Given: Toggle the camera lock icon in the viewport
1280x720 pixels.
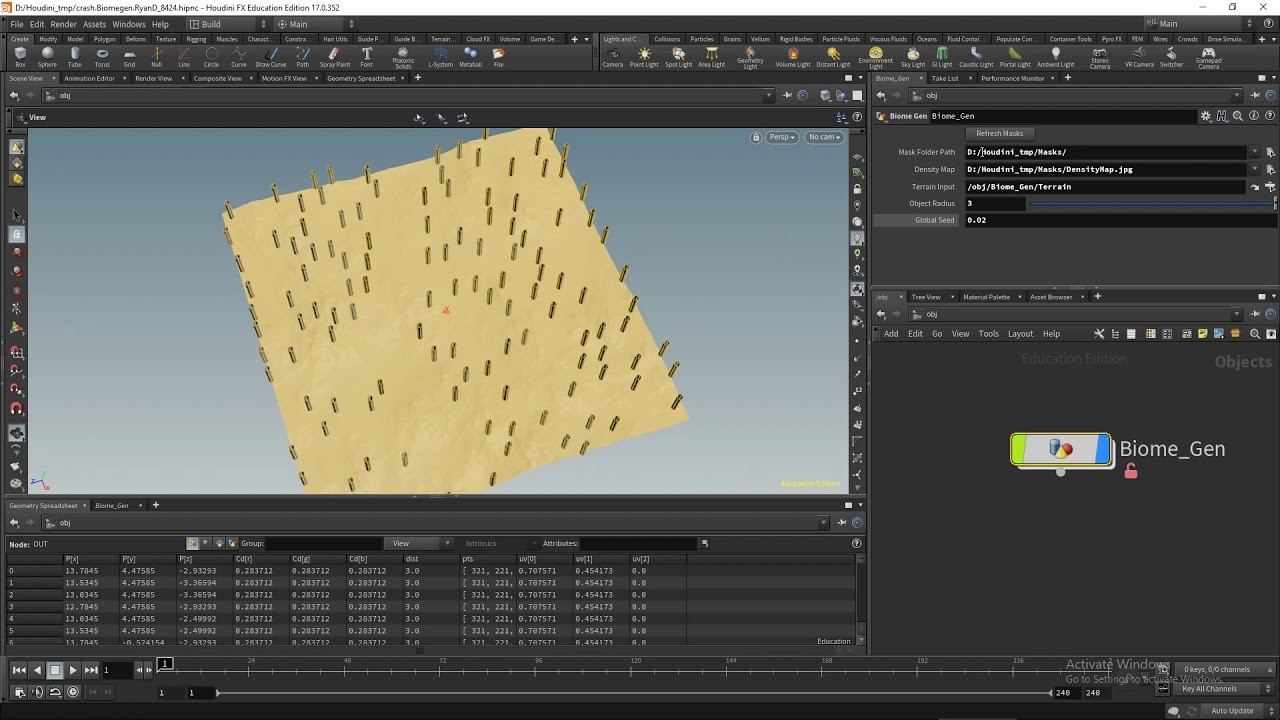Looking at the screenshot, I should [x=756, y=138].
